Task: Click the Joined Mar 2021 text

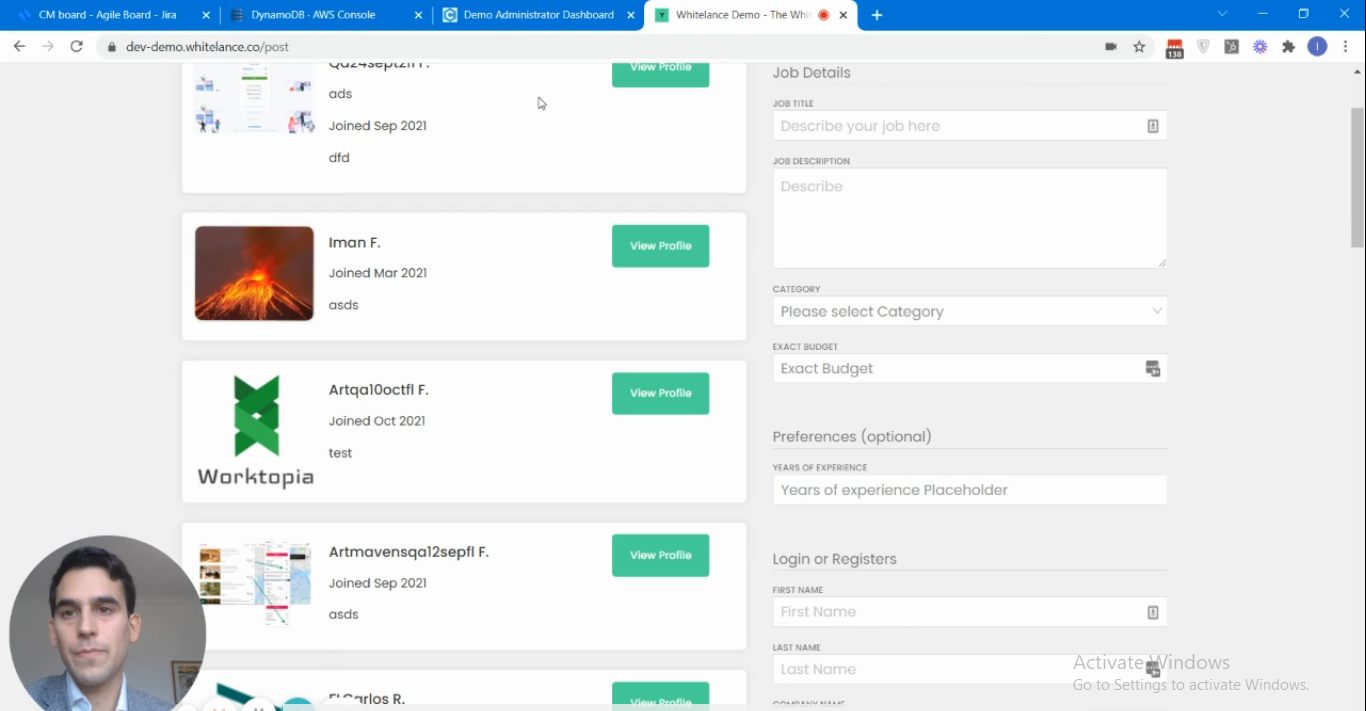Action: [377, 273]
